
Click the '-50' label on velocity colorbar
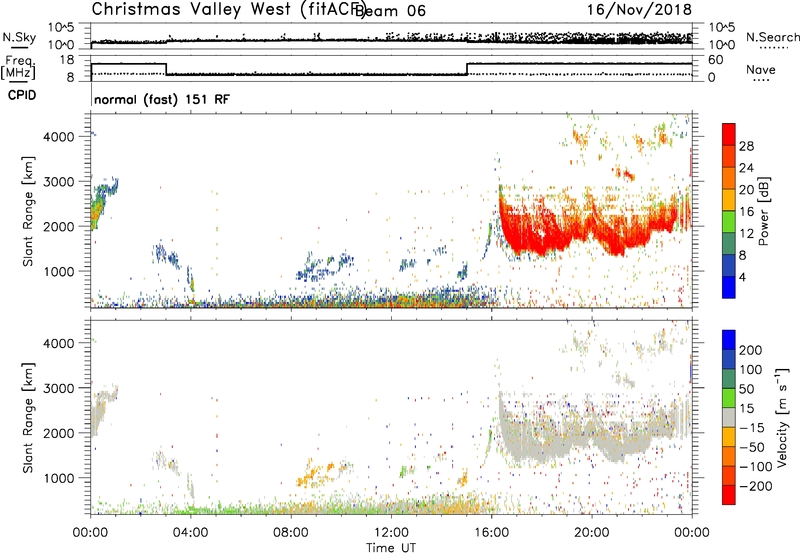752,447
